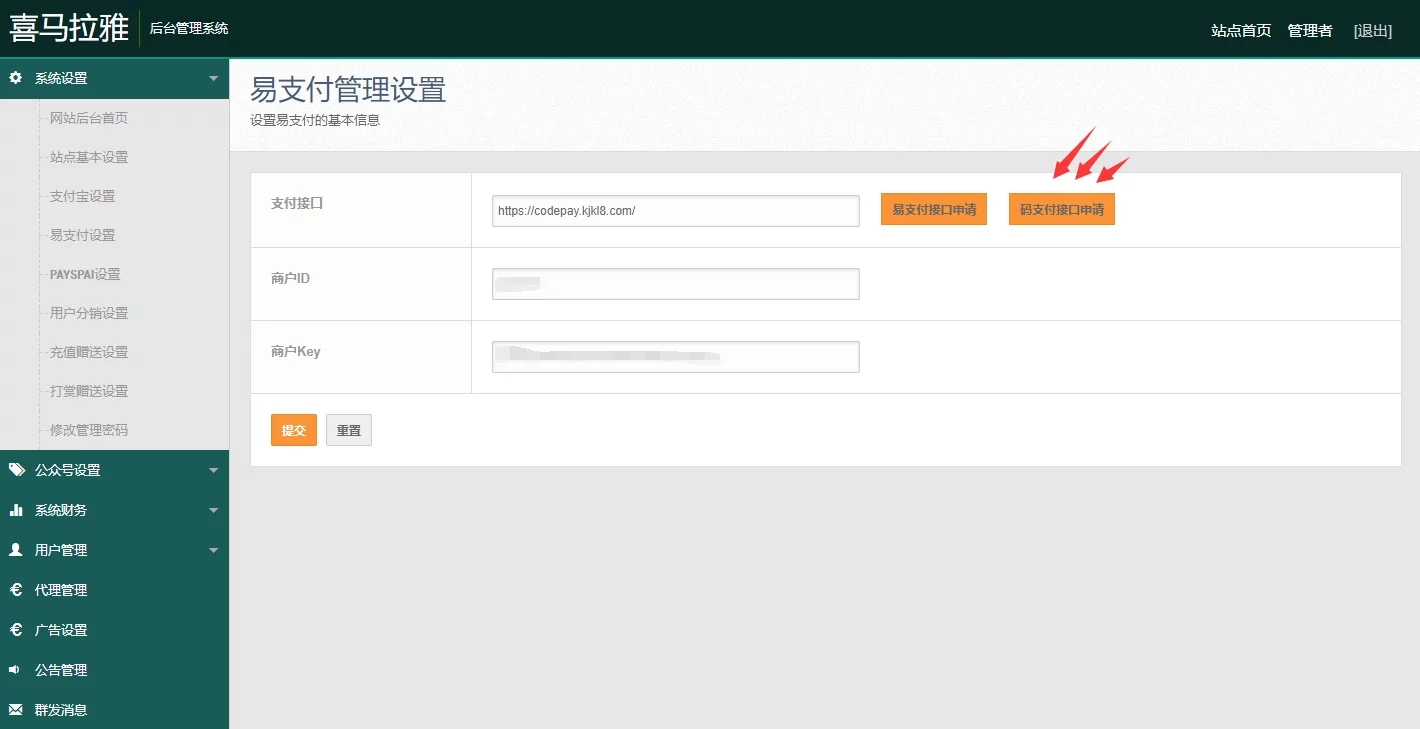The height and width of the screenshot is (729, 1420).
Task: Expand the 用户管理 dropdown arrow
Action: click(x=213, y=550)
